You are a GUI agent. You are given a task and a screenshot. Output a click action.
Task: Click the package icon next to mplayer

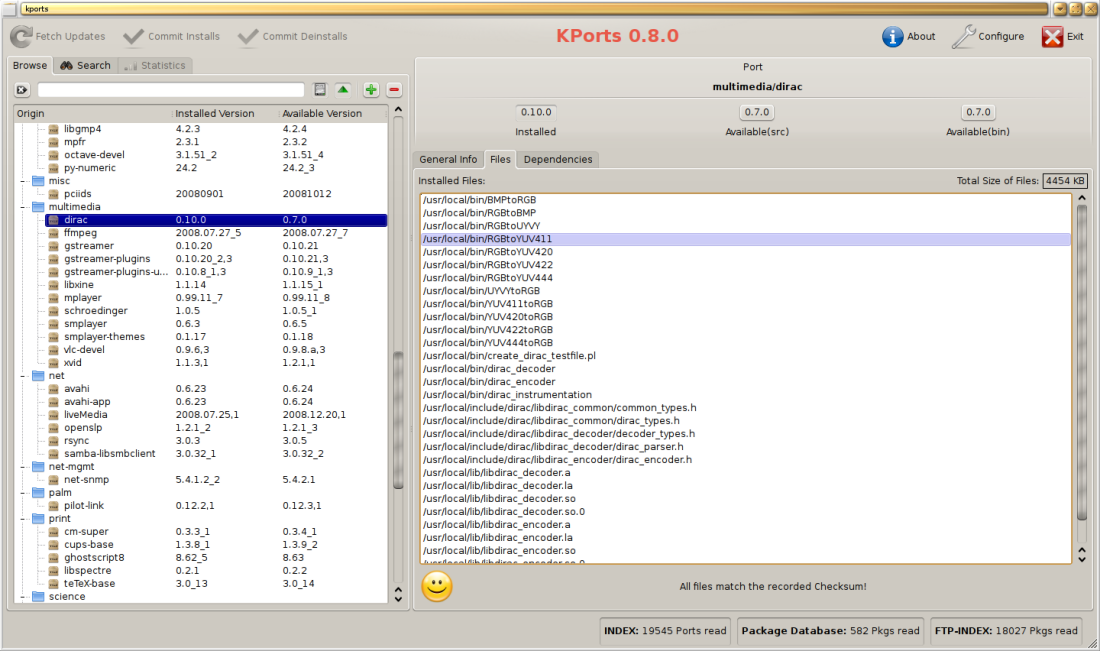tap(53, 298)
